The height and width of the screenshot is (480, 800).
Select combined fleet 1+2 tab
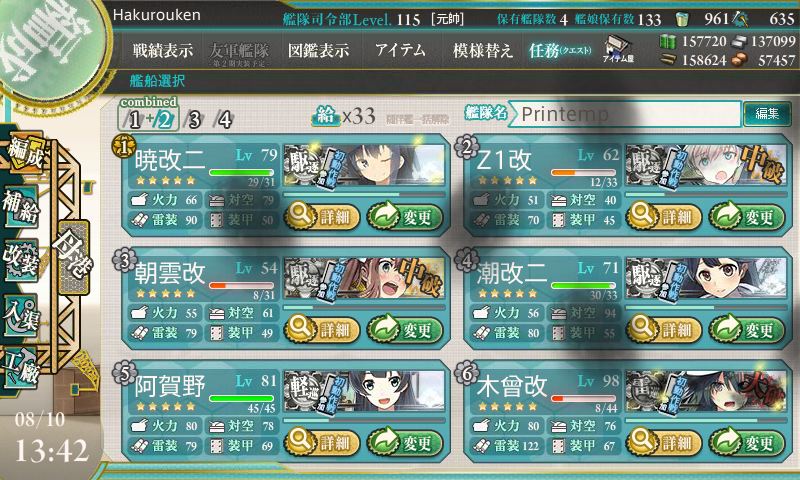coord(148,116)
